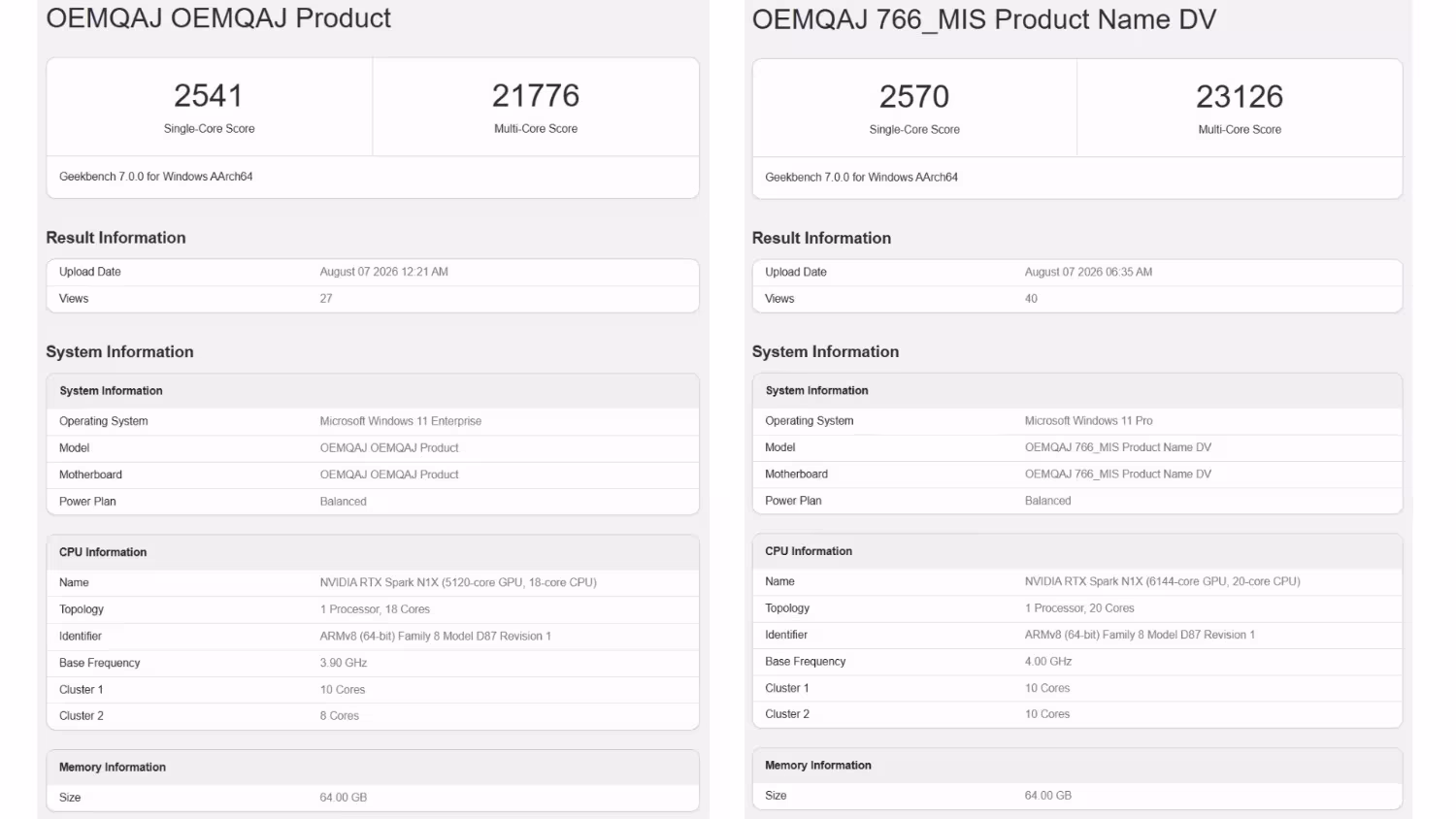The width and height of the screenshot is (1456, 819).
Task: Select the multi-core score value 21776
Action: coord(536,95)
